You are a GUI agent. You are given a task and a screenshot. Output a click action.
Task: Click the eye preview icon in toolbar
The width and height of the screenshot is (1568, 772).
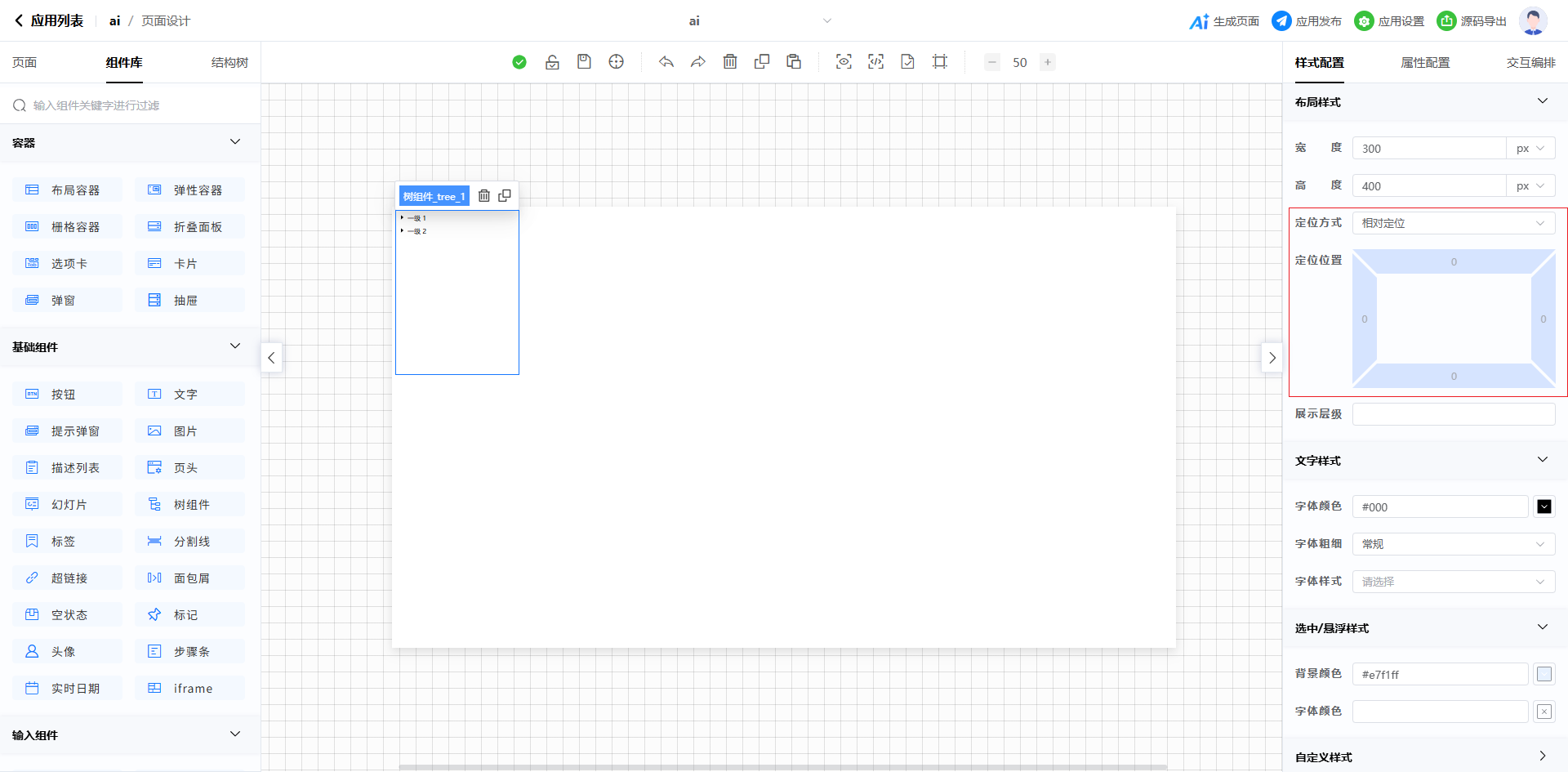pyautogui.click(x=844, y=62)
